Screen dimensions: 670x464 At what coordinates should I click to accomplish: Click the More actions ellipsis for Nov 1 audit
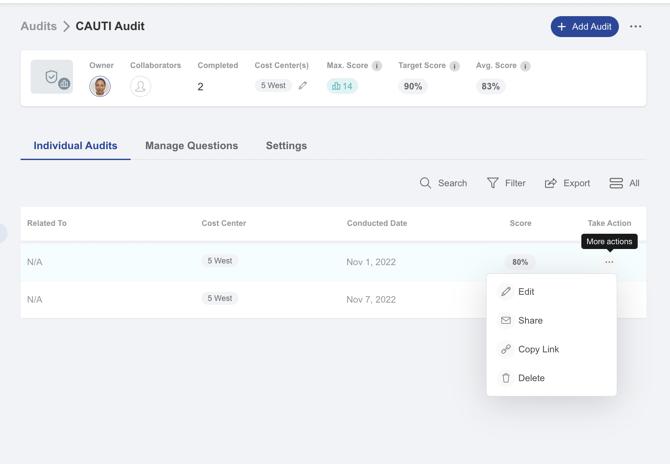pos(609,262)
